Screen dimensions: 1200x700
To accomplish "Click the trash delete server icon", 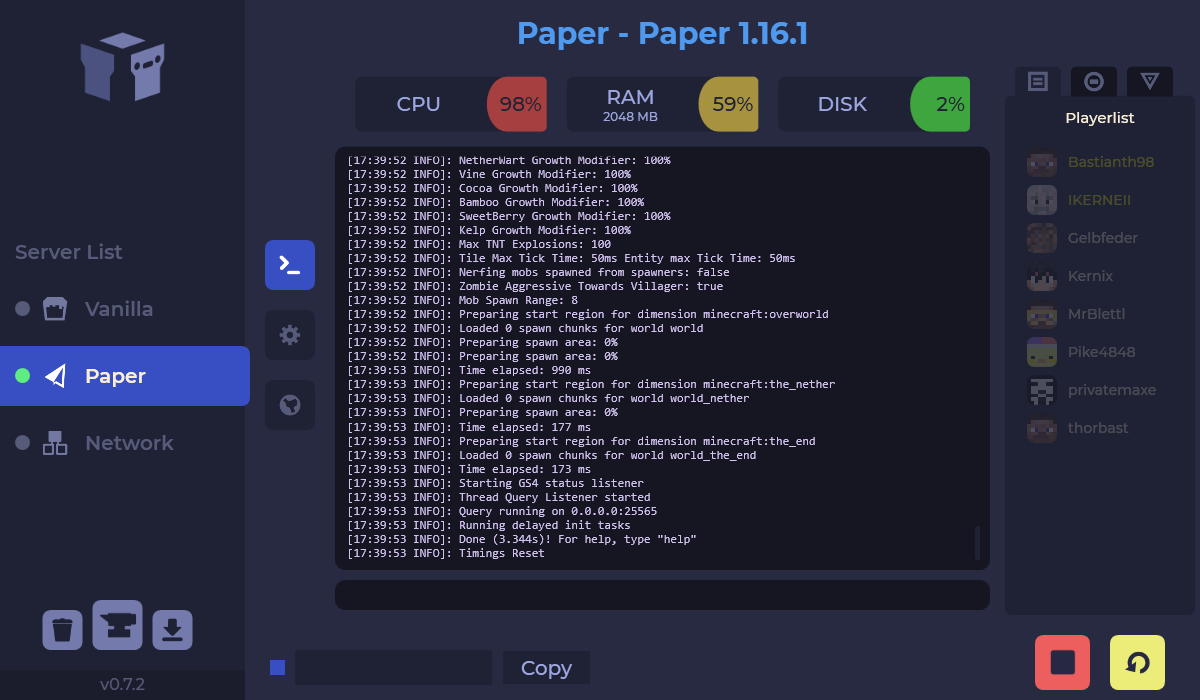I will pos(62,630).
